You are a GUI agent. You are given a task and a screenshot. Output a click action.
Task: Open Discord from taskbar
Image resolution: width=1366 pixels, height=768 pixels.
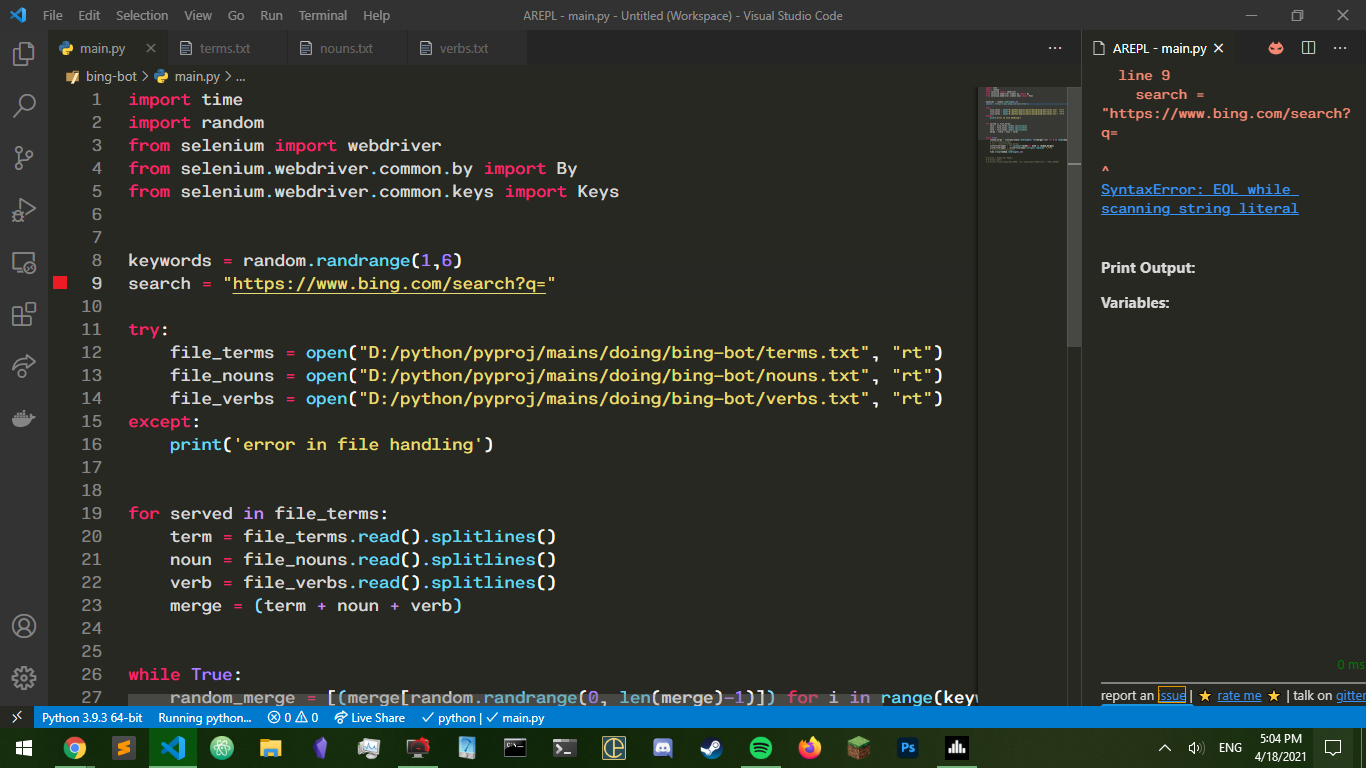point(662,748)
